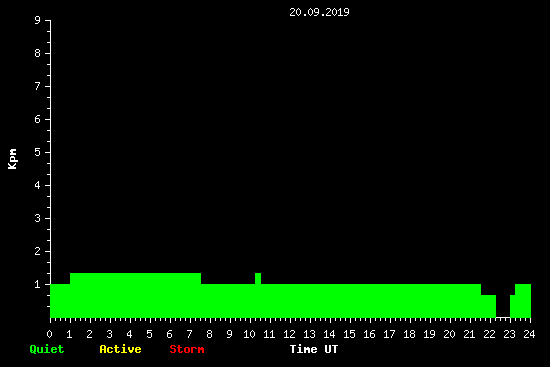
Task: Select the hour 24 tick label
Action: point(529,334)
